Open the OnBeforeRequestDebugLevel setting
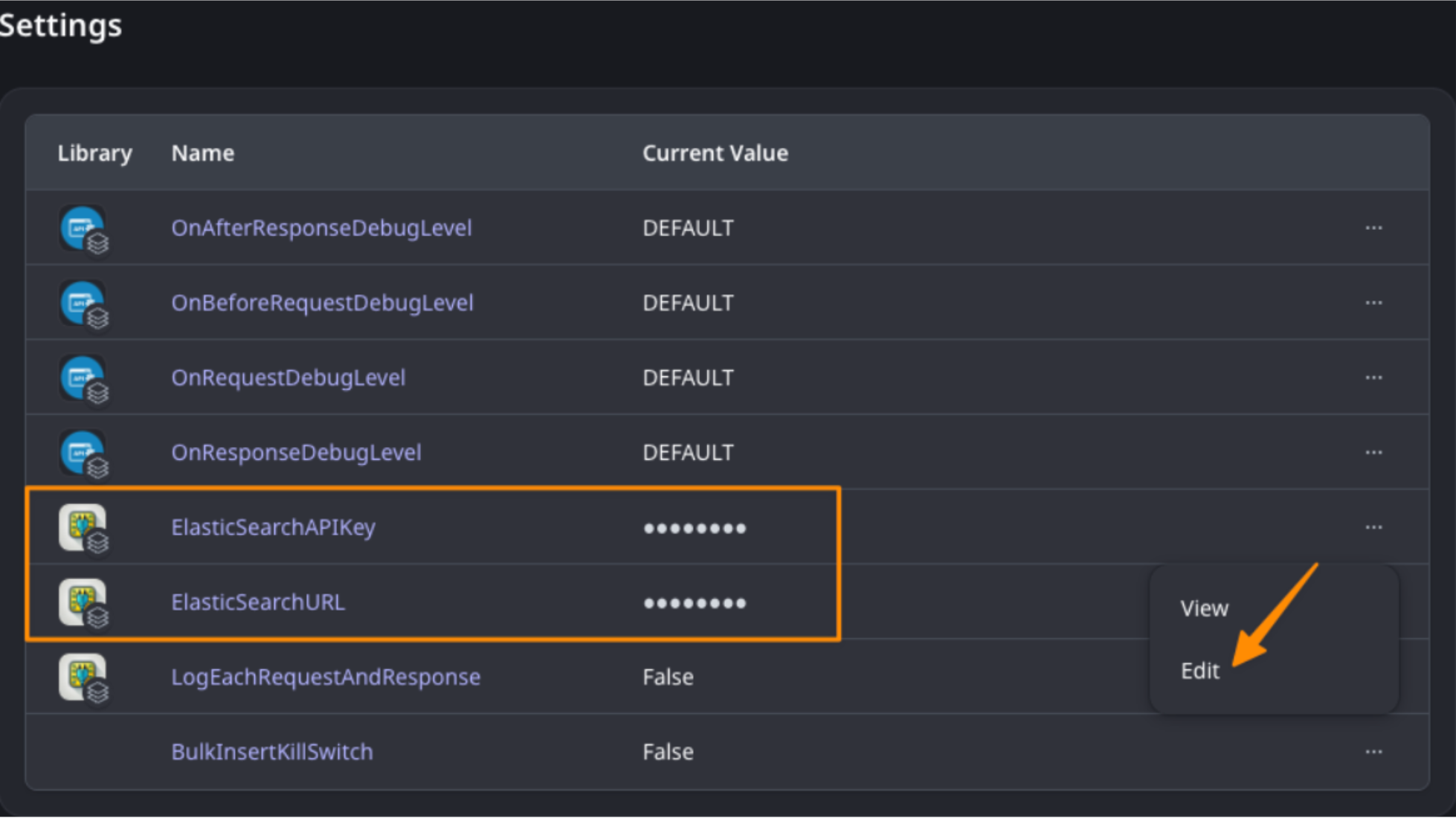1456x818 pixels. point(323,303)
